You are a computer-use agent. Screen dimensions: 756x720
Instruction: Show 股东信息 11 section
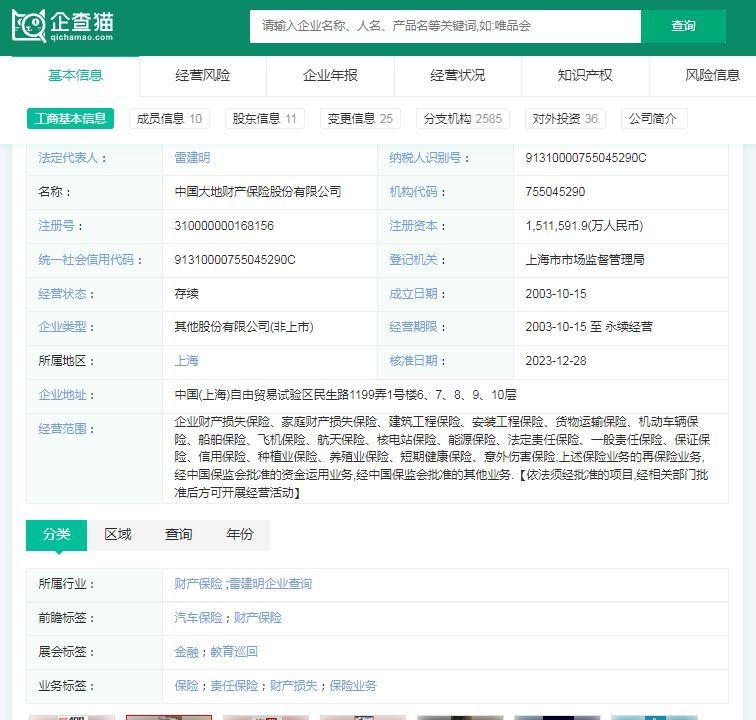[265, 119]
